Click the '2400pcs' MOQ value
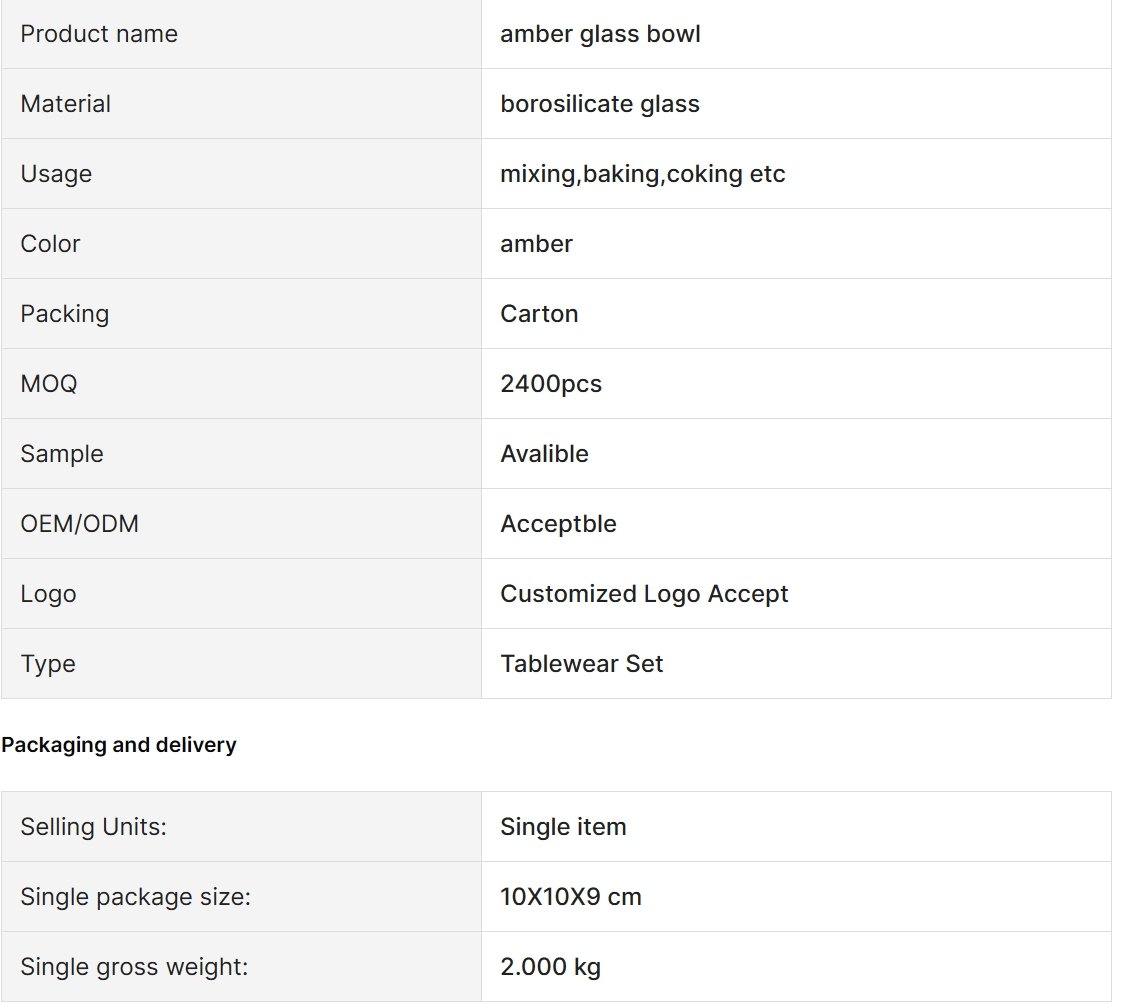Image resolution: width=1125 pixels, height=1005 pixels. pos(550,384)
